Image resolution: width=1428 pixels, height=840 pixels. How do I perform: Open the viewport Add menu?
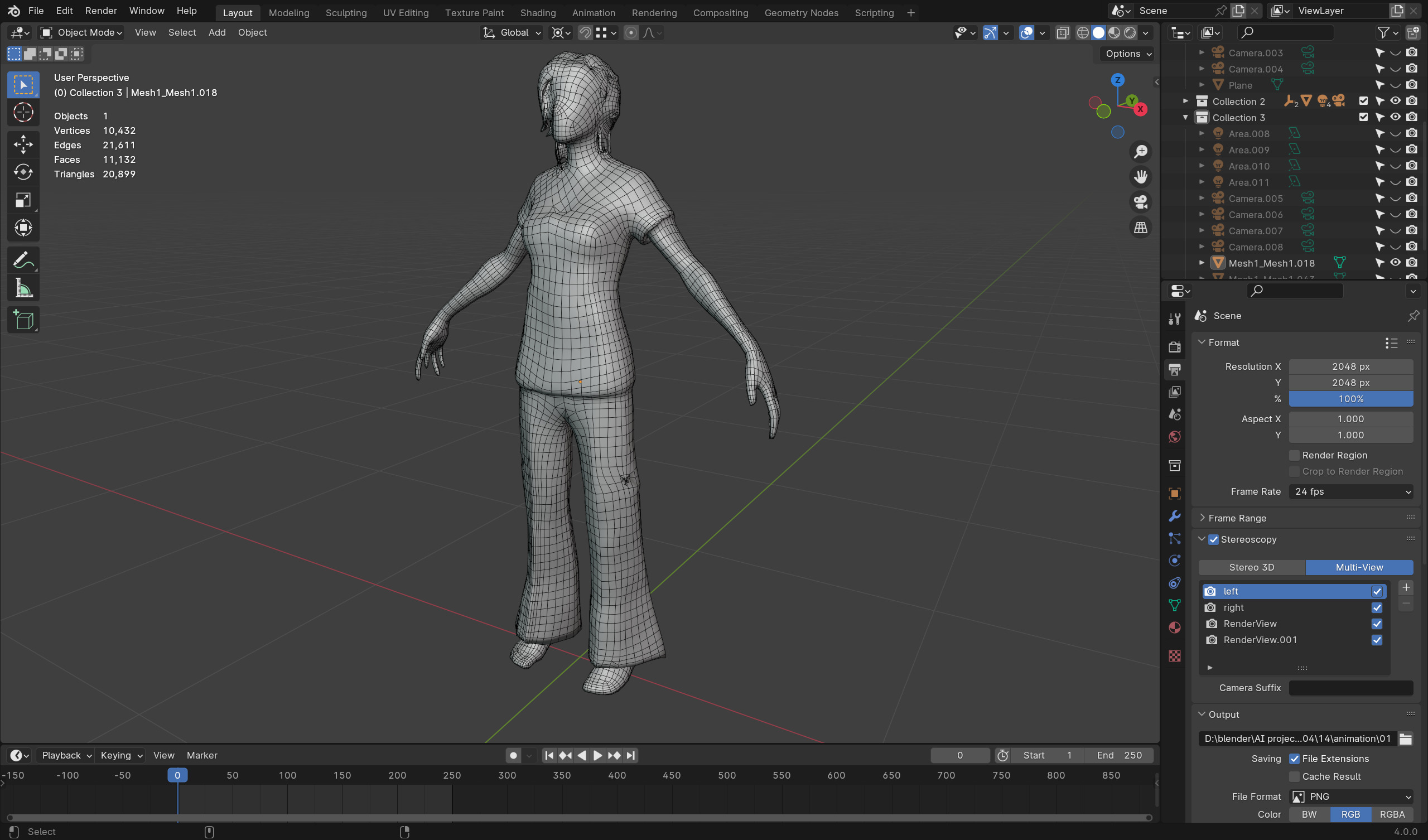click(x=217, y=33)
